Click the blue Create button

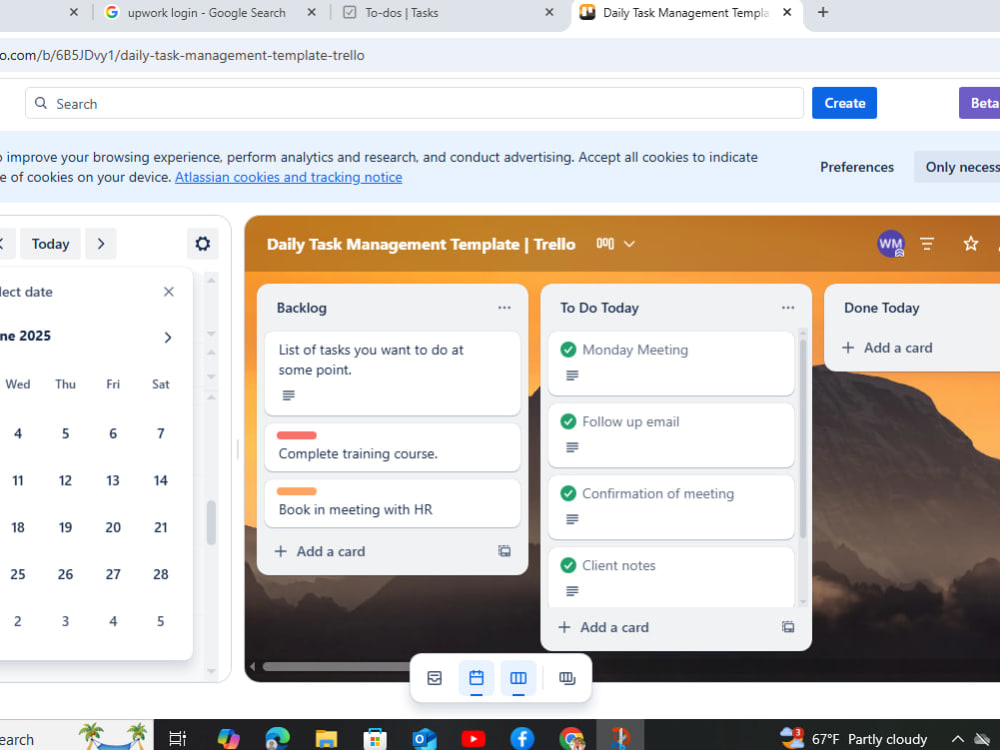point(844,103)
